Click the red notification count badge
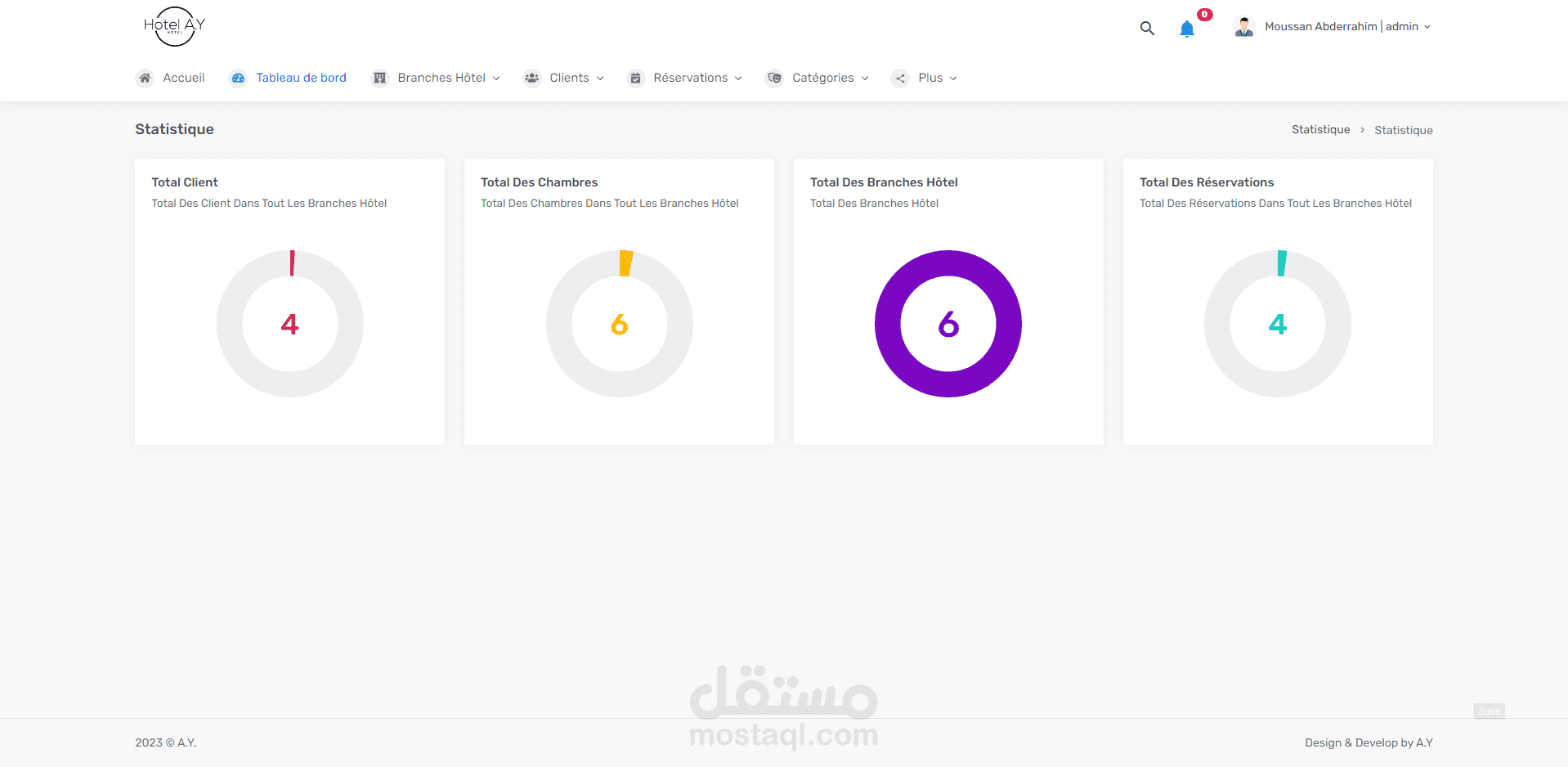 tap(1205, 15)
